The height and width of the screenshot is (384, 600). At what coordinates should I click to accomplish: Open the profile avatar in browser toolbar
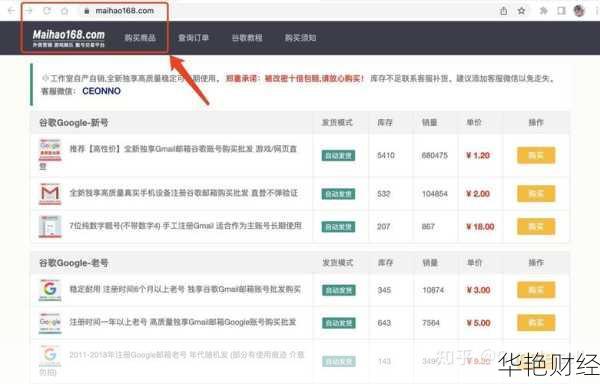coord(579,11)
